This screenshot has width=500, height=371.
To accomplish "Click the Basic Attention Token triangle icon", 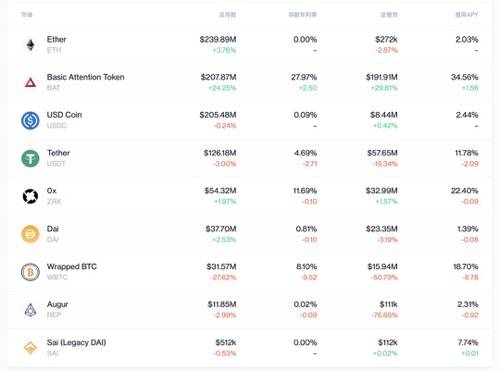I will point(30,82).
